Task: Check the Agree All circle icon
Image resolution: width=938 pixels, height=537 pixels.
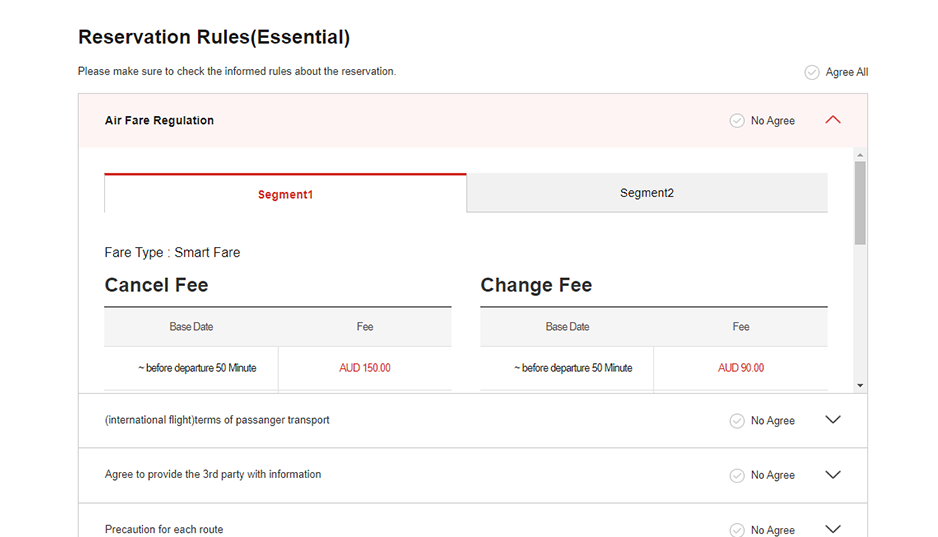Action: click(812, 72)
